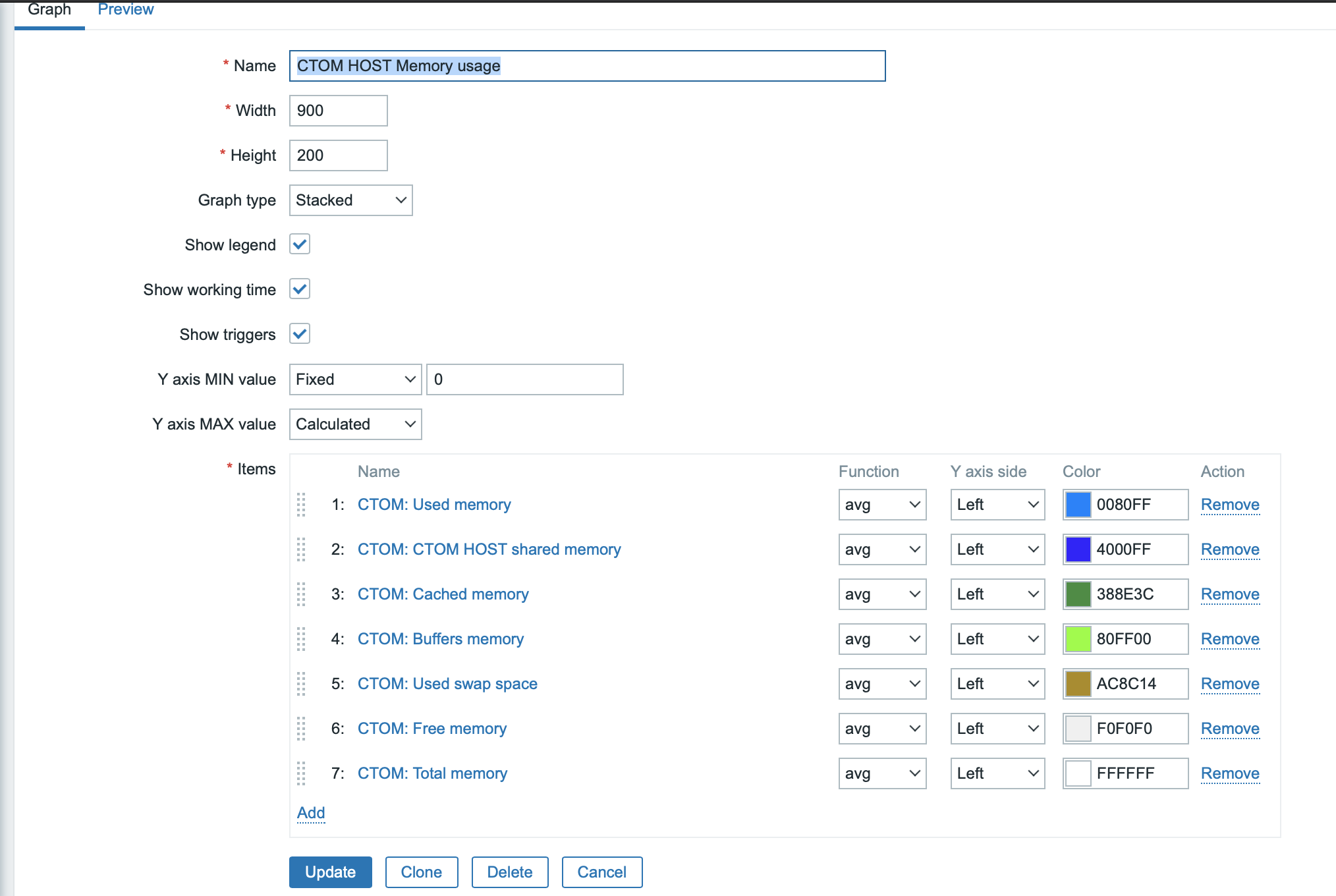The height and width of the screenshot is (896, 1336).
Task: Click drag handle next to Cached memory item
Action: click(x=301, y=594)
